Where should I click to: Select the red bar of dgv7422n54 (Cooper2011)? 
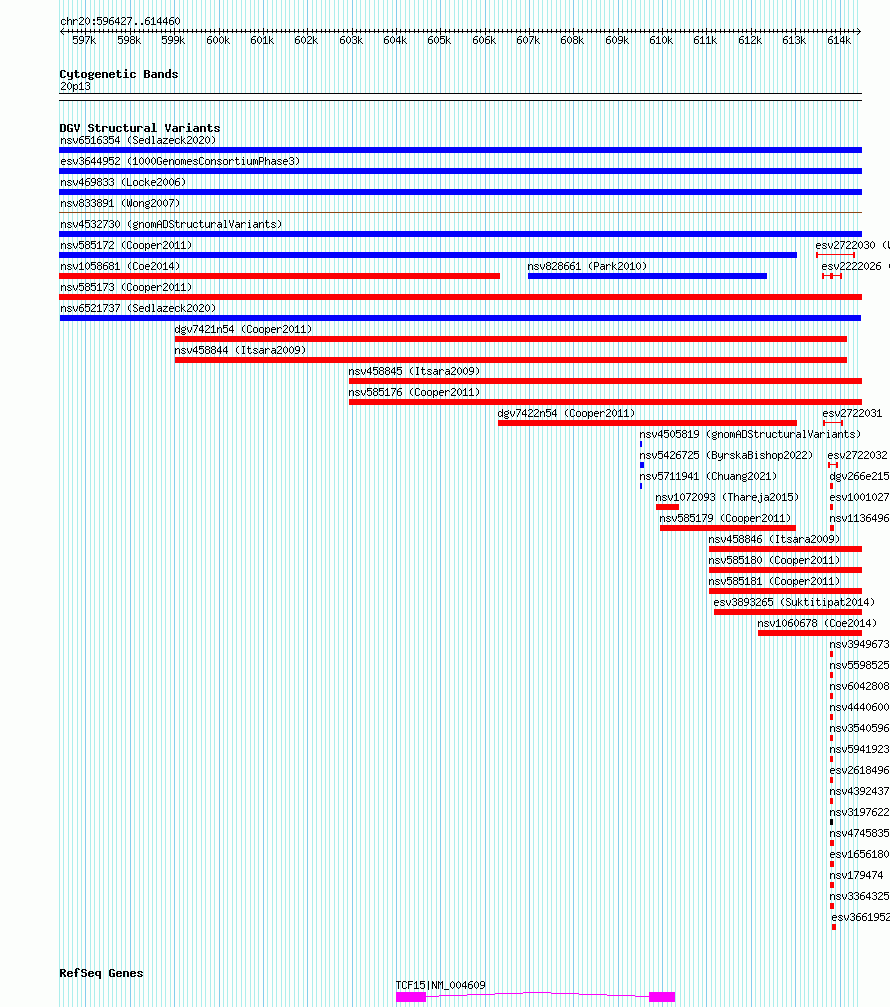click(x=647, y=423)
